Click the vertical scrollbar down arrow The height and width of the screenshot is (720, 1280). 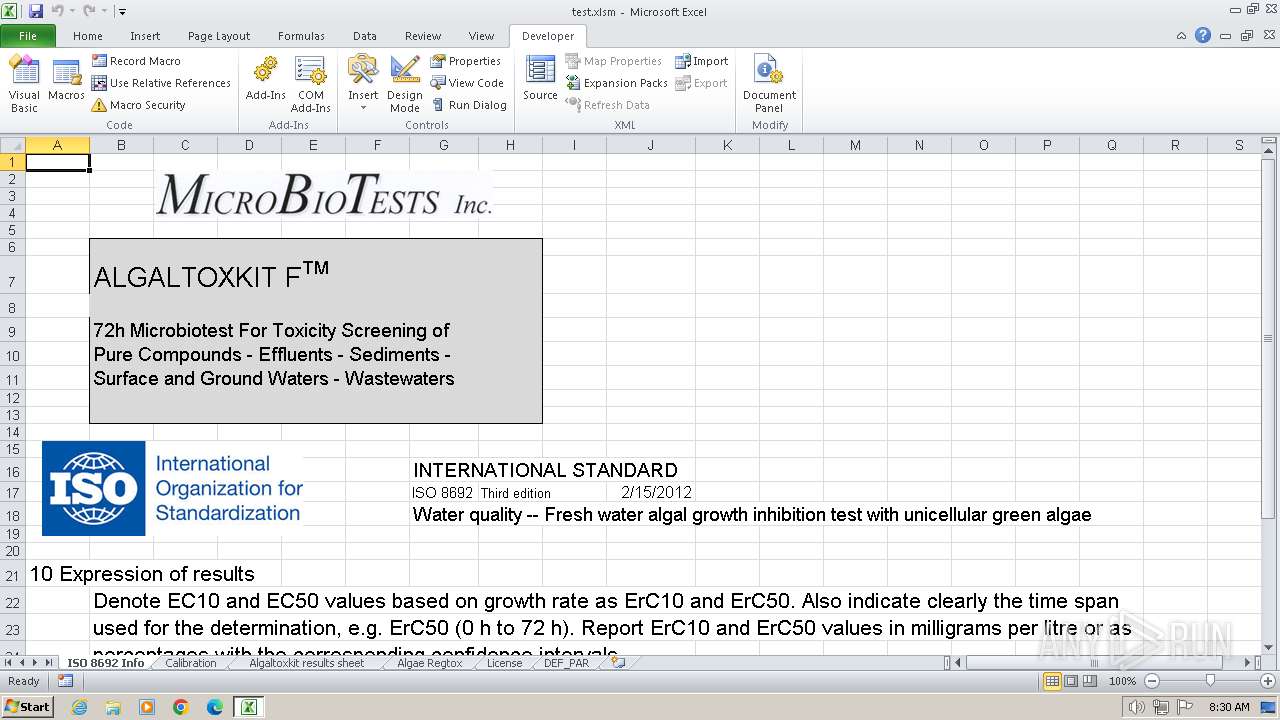click(1268, 647)
